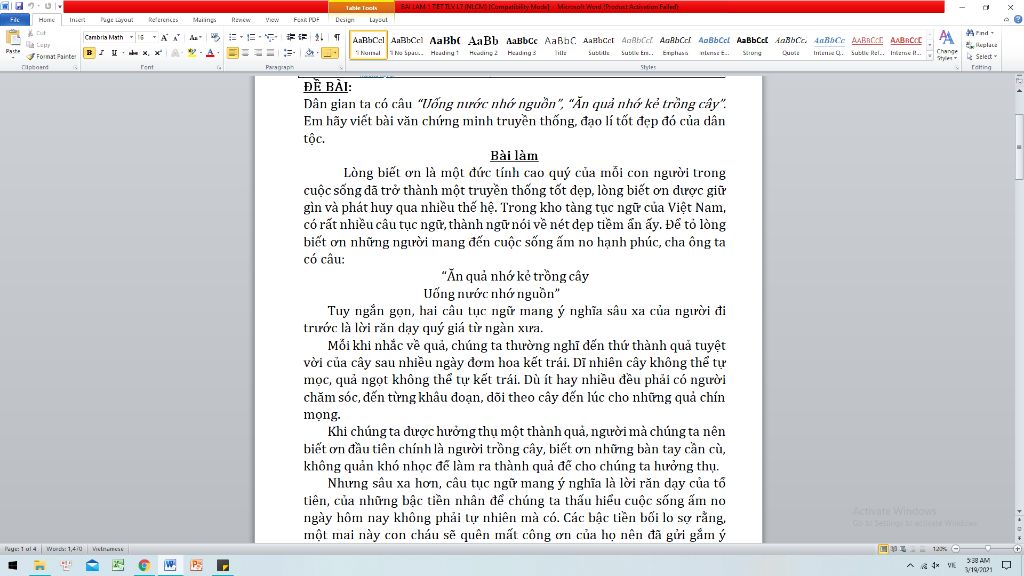Screen dimensions: 1024x576
Task: Switch to the Review tab
Action: pyautogui.click(x=240, y=20)
